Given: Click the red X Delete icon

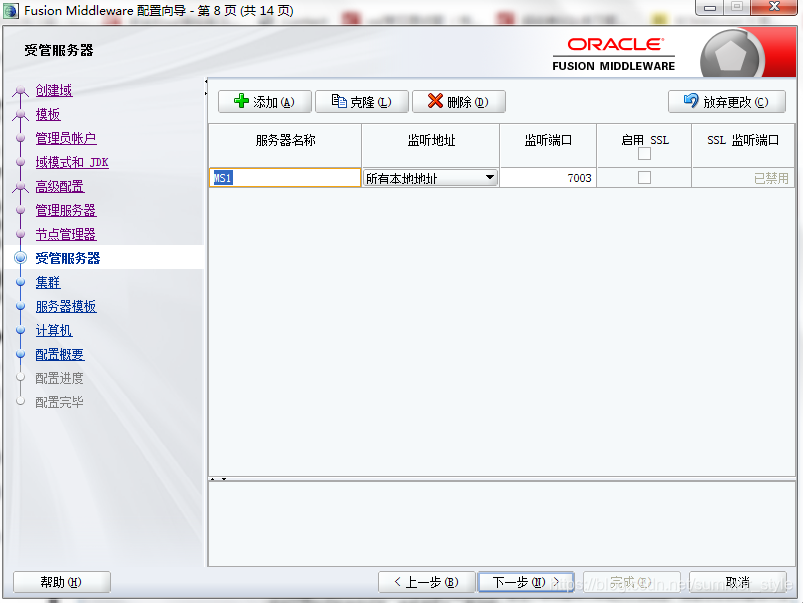Looking at the screenshot, I should click(x=435, y=101).
